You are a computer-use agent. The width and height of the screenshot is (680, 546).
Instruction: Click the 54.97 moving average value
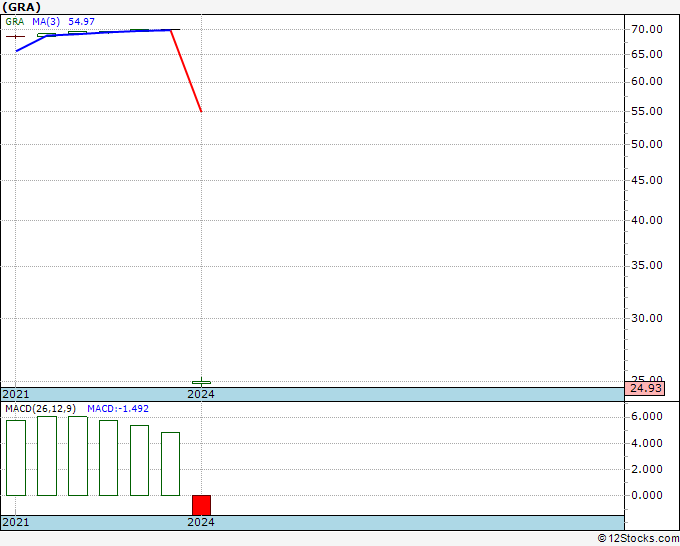pyautogui.click(x=82, y=22)
